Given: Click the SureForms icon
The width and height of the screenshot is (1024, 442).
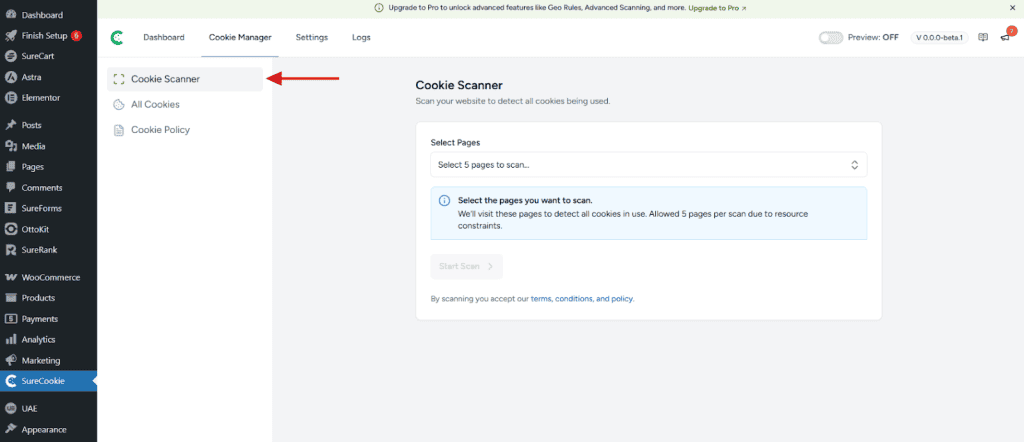Looking at the screenshot, I should pos(10,208).
